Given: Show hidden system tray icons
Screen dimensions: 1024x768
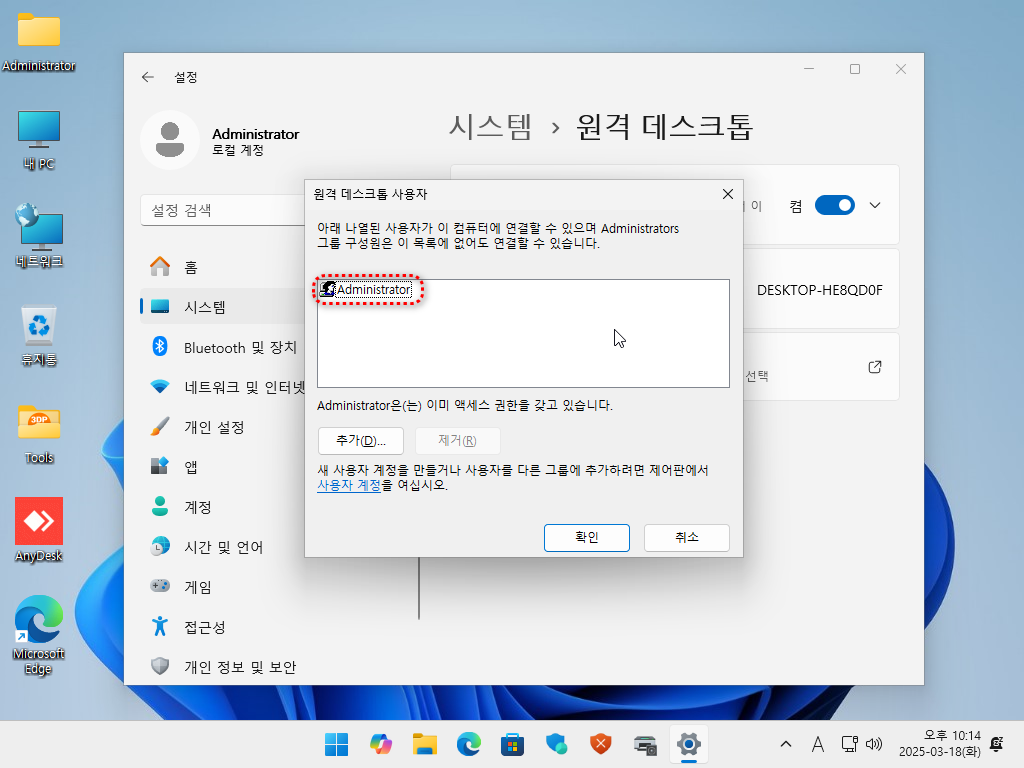Looking at the screenshot, I should (x=786, y=744).
